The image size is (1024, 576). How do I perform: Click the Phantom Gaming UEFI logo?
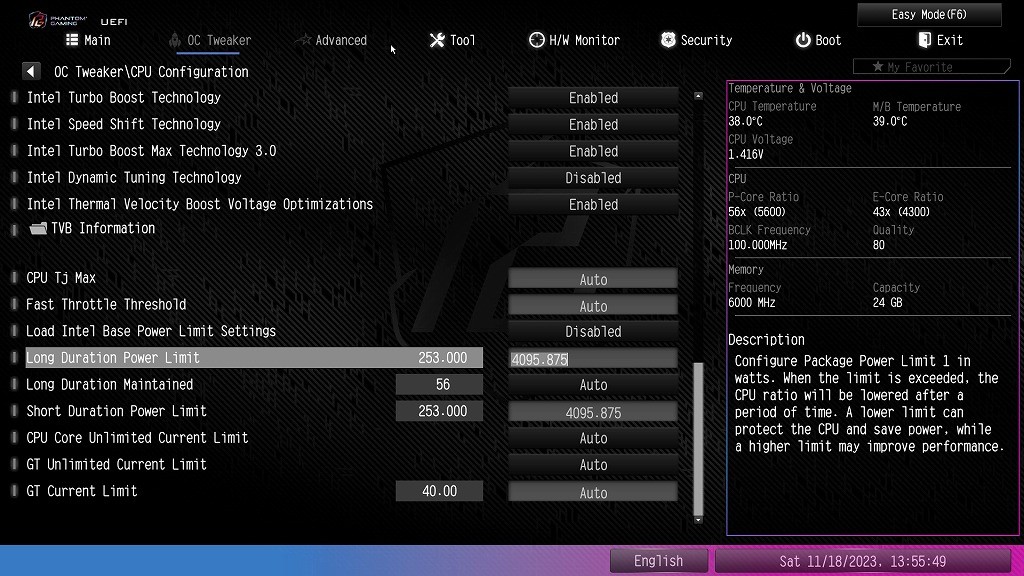(78, 20)
